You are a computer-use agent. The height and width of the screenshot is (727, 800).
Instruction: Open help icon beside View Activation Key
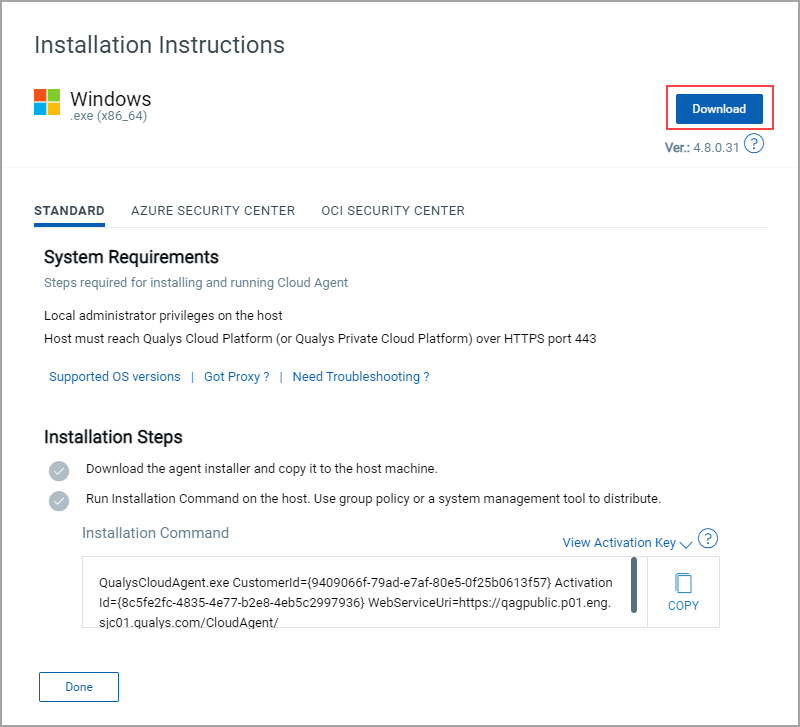pos(708,538)
